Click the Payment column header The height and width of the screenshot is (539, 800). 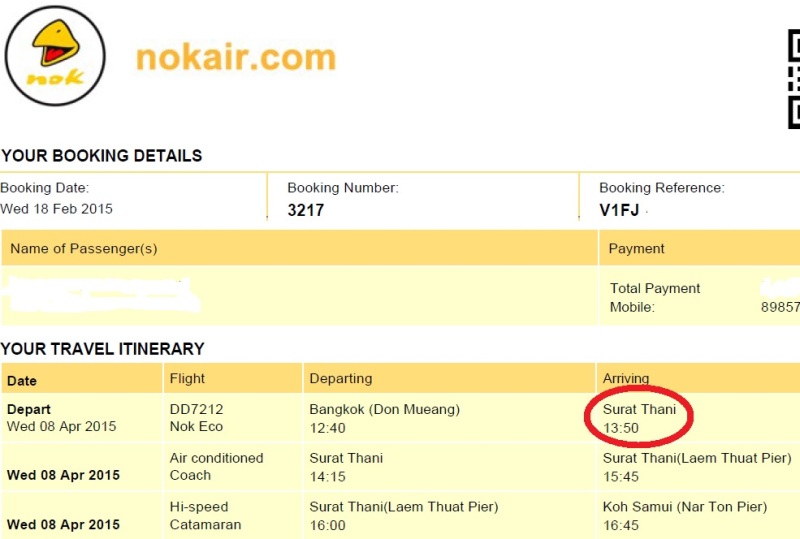[x=636, y=248]
